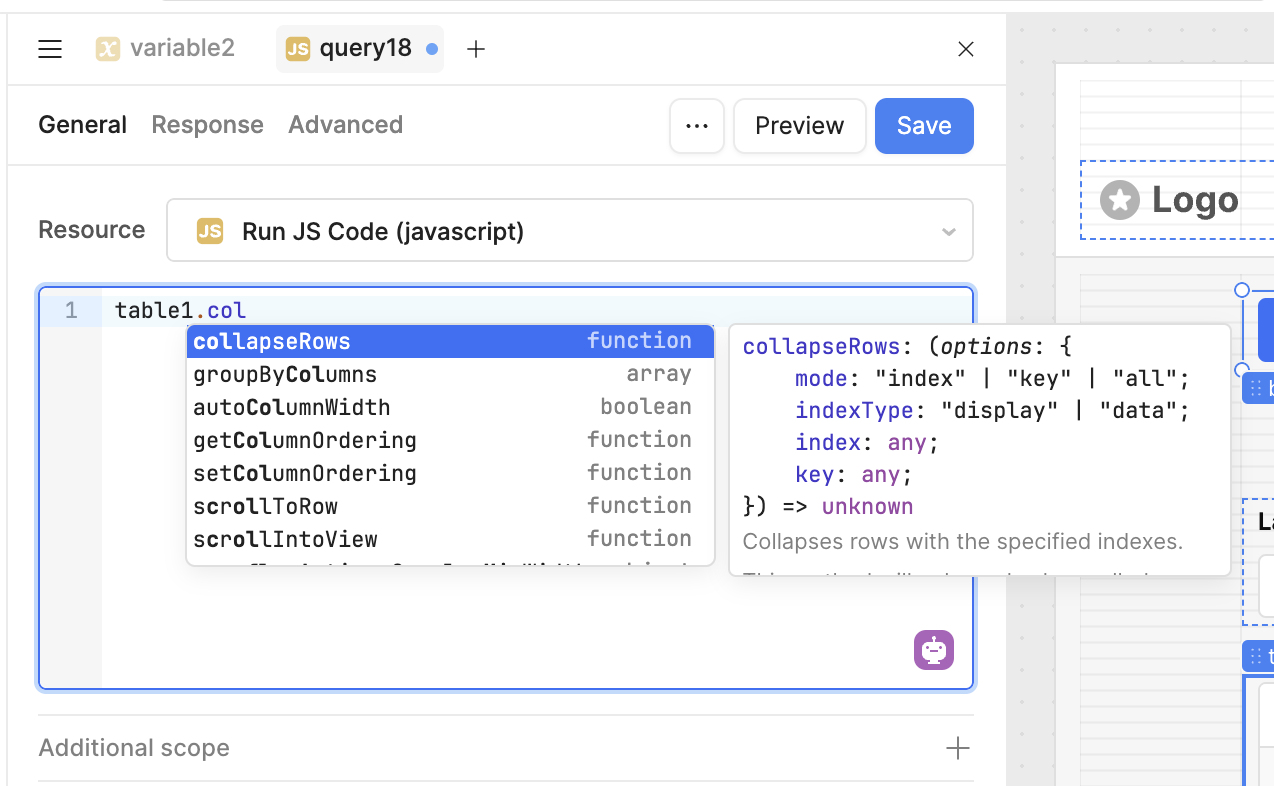Switch to the variable2 tab

point(165,48)
